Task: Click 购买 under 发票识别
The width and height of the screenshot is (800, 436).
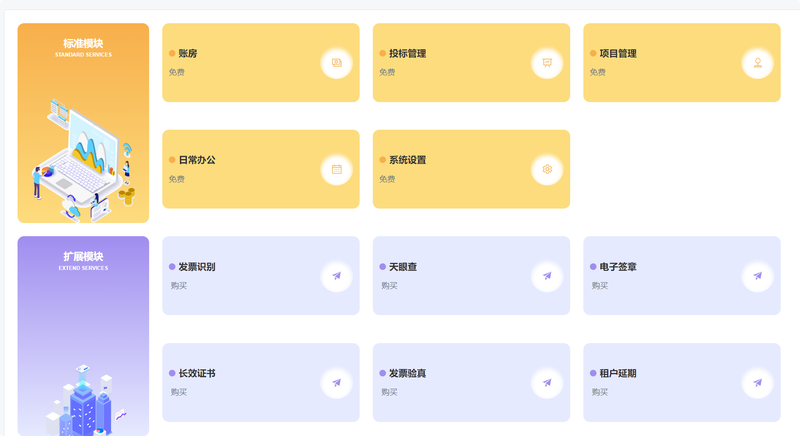Action: 179,286
